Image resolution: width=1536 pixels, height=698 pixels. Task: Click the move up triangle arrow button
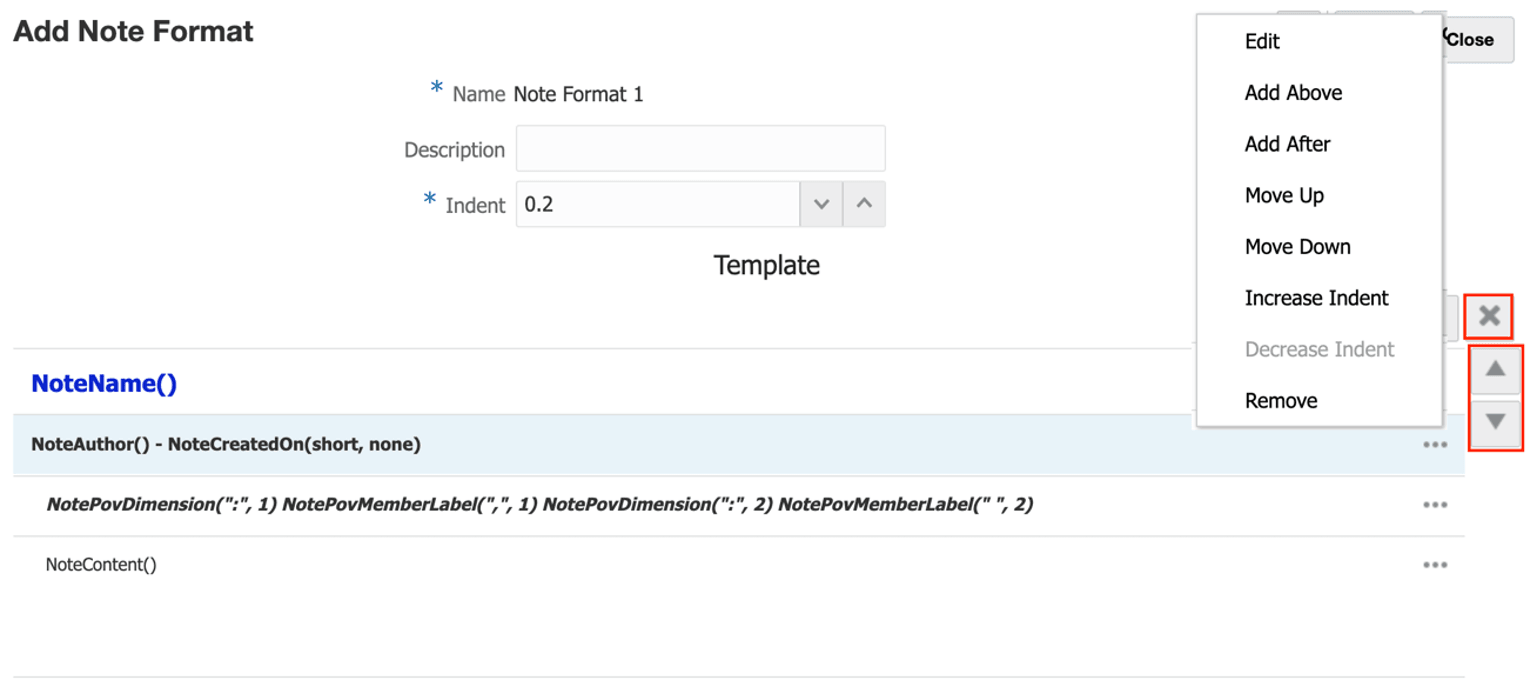click(x=1495, y=370)
